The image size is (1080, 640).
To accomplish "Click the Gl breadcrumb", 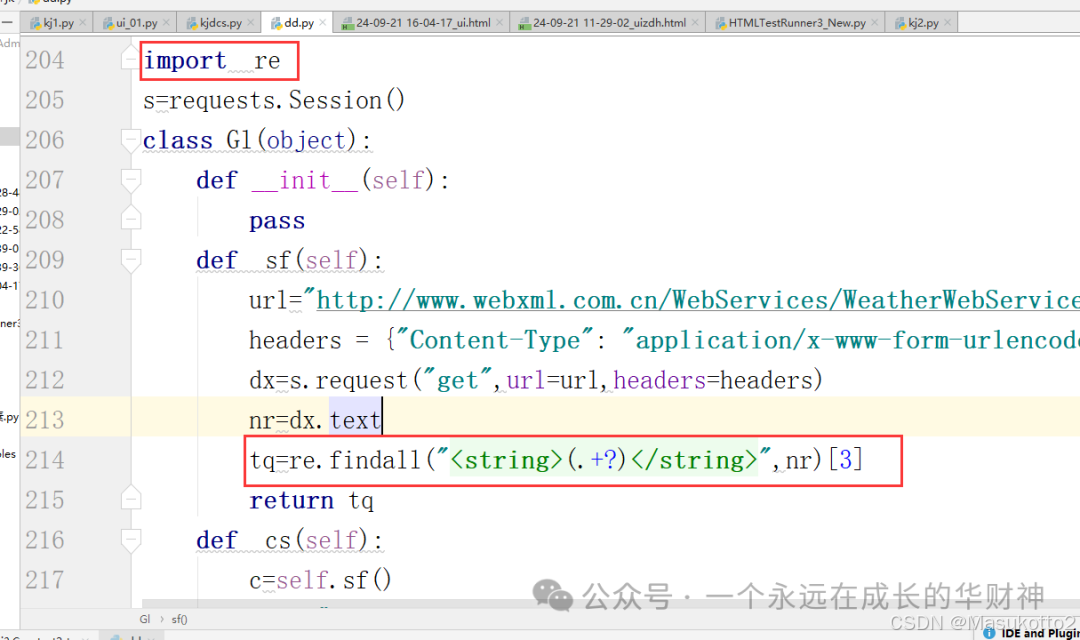I will 145,619.
